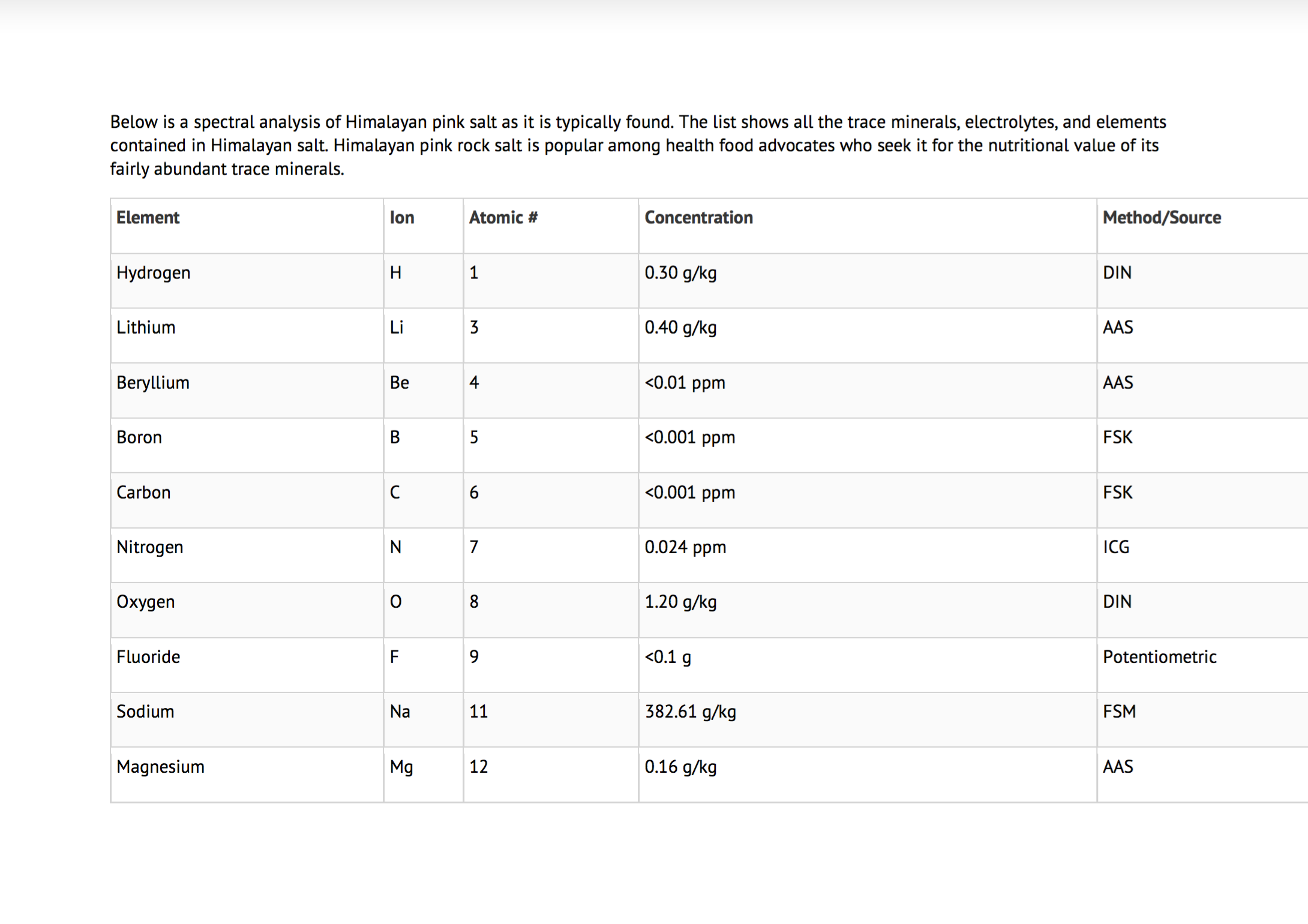Click the Sodium concentration 382.61 g/kg
The height and width of the screenshot is (924, 1308).
pyautogui.click(x=690, y=712)
